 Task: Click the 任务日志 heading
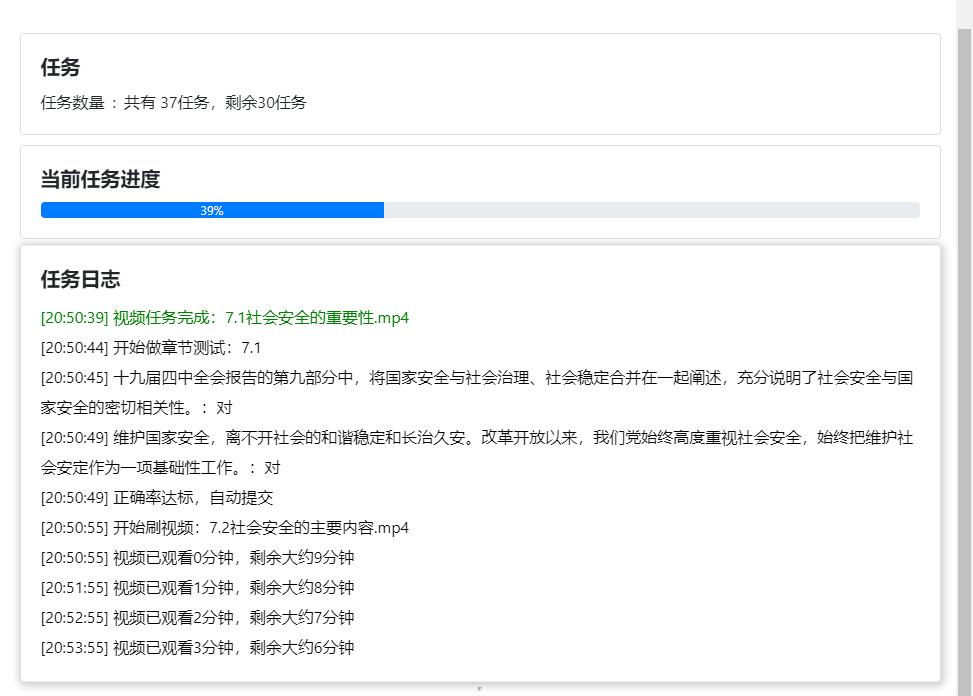click(x=80, y=279)
